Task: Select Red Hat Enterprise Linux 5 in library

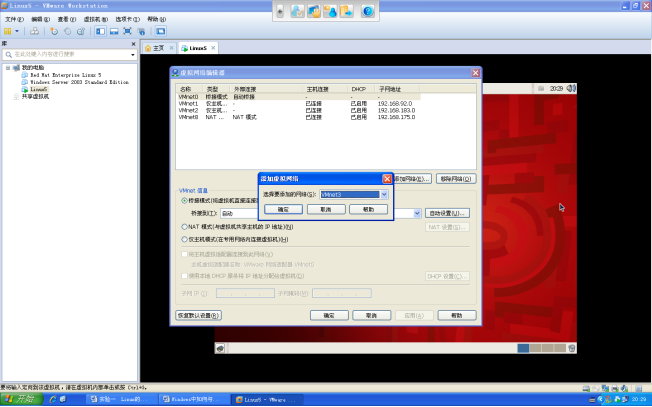Action: (66, 75)
